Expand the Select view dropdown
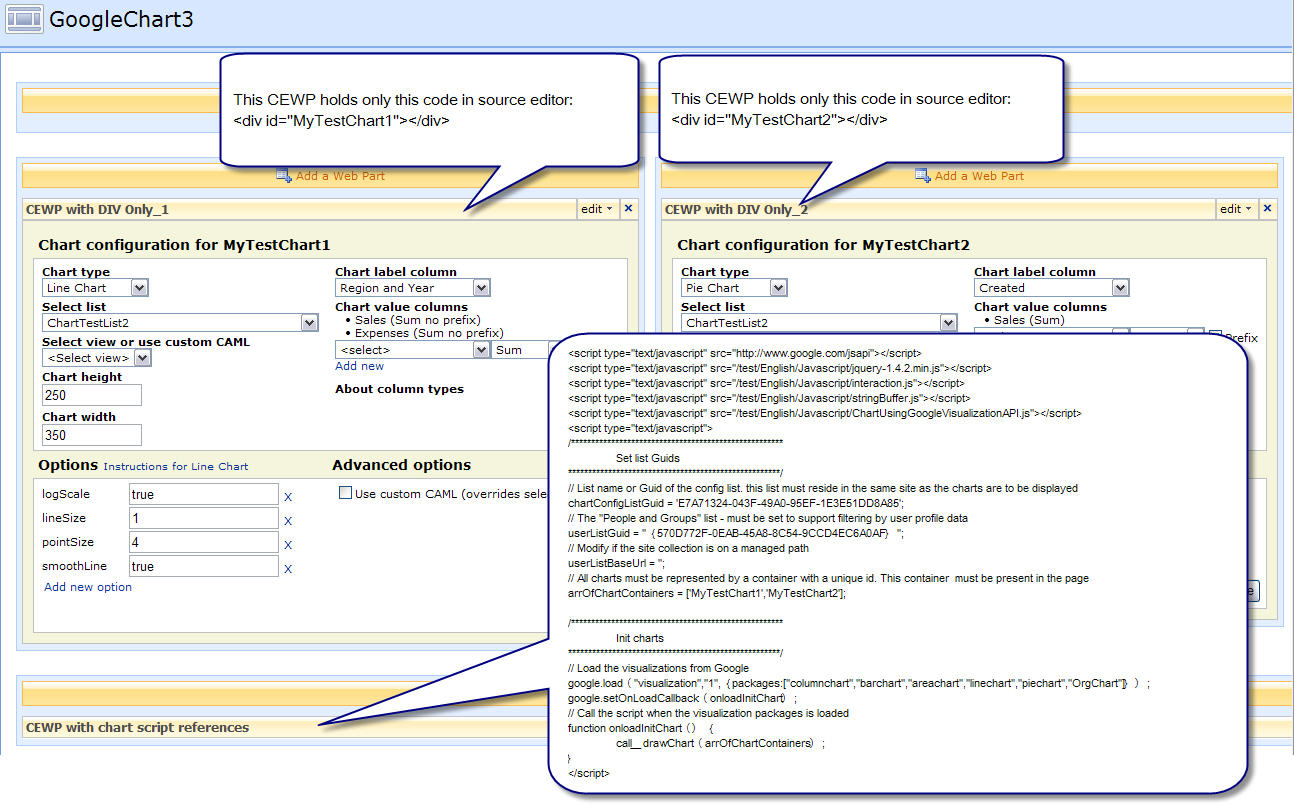Screen dimensions: 1294x804 pos(143,358)
